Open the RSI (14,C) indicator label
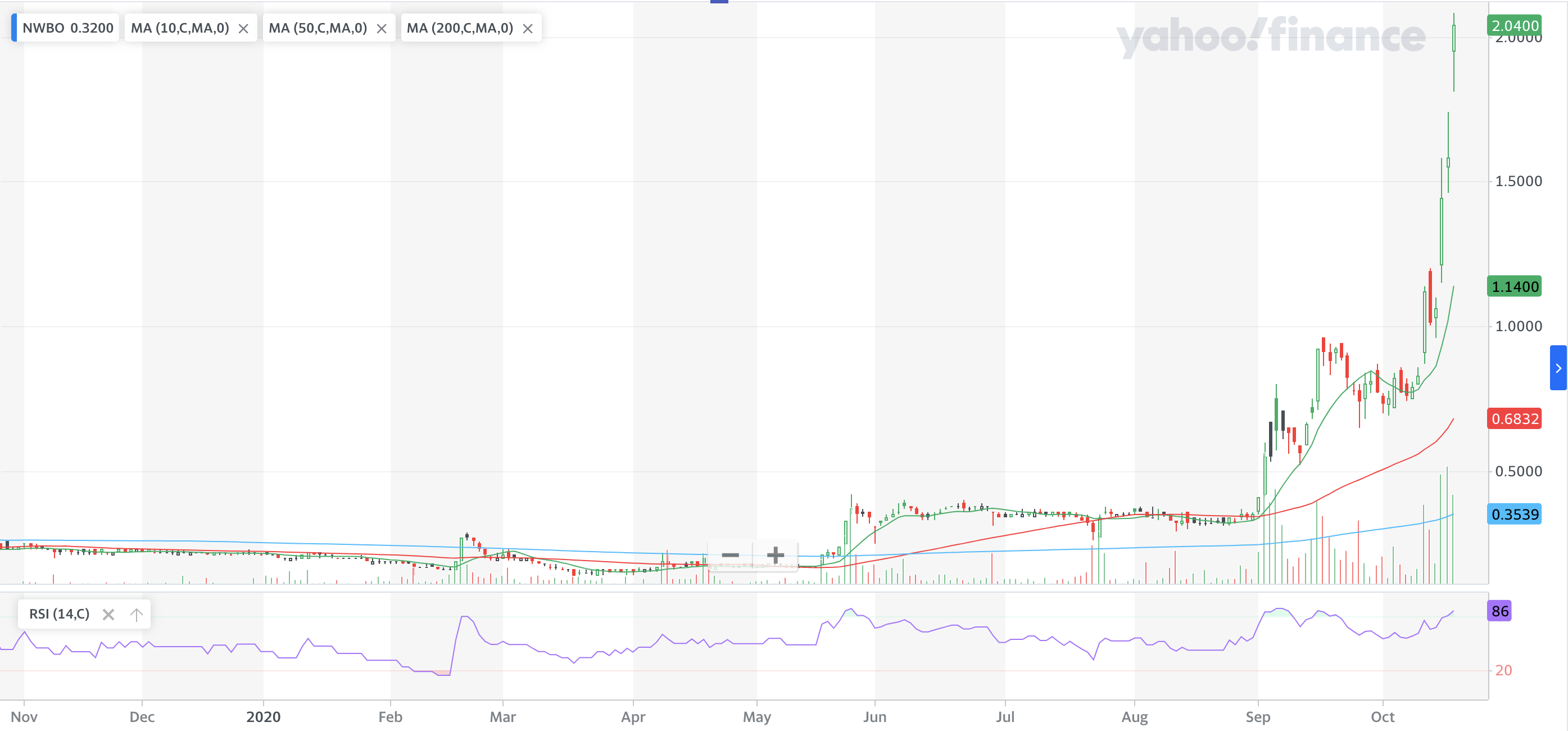Screen dimensions: 1568x731 point(59,614)
